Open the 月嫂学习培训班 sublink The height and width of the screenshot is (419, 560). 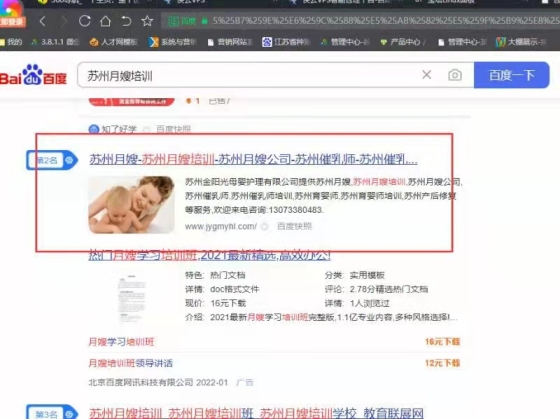point(121,342)
